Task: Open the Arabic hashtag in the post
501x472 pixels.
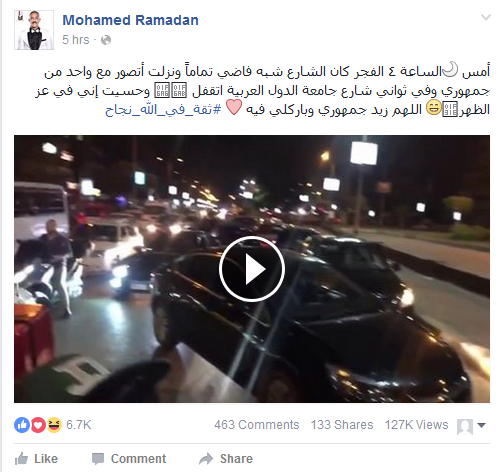Action: coord(163,109)
